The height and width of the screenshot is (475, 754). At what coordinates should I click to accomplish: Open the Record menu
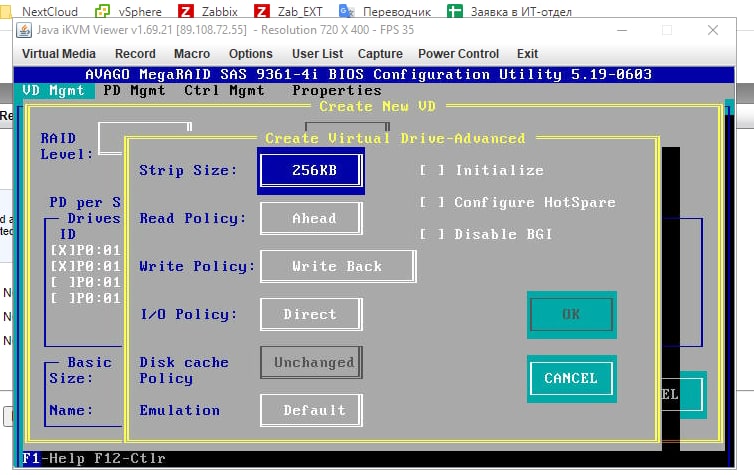[x=135, y=54]
